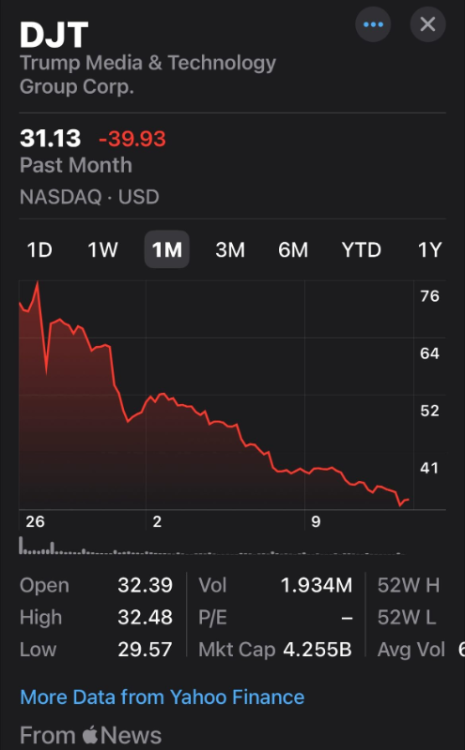Tap the chart date marker 9
Viewport: 465px width, 750px height.
point(316,521)
